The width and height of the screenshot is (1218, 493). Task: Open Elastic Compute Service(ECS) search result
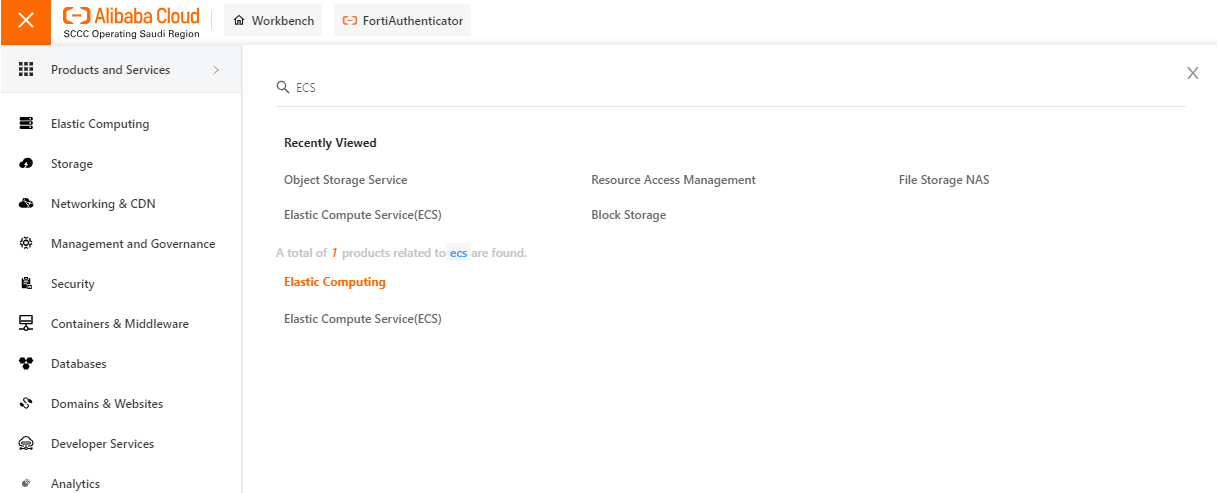point(363,319)
